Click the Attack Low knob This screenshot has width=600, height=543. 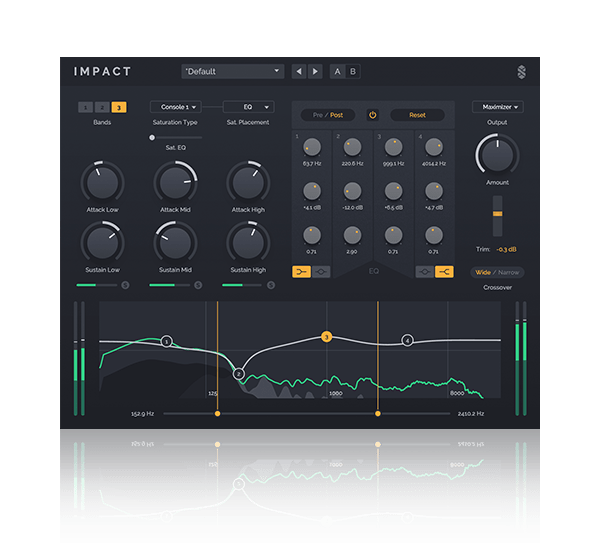pos(102,183)
